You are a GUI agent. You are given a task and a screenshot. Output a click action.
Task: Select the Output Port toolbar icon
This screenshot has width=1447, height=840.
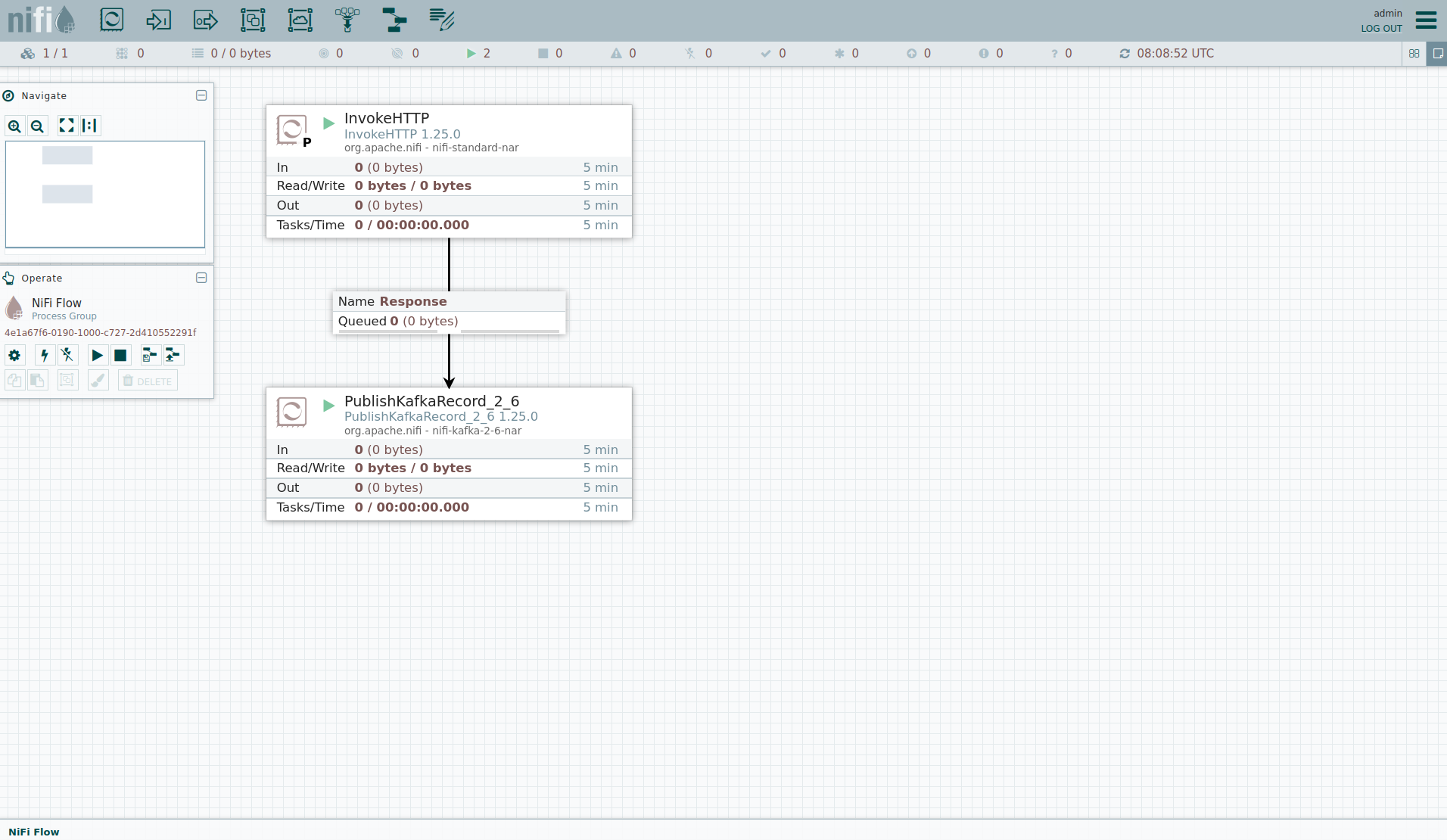pos(205,20)
